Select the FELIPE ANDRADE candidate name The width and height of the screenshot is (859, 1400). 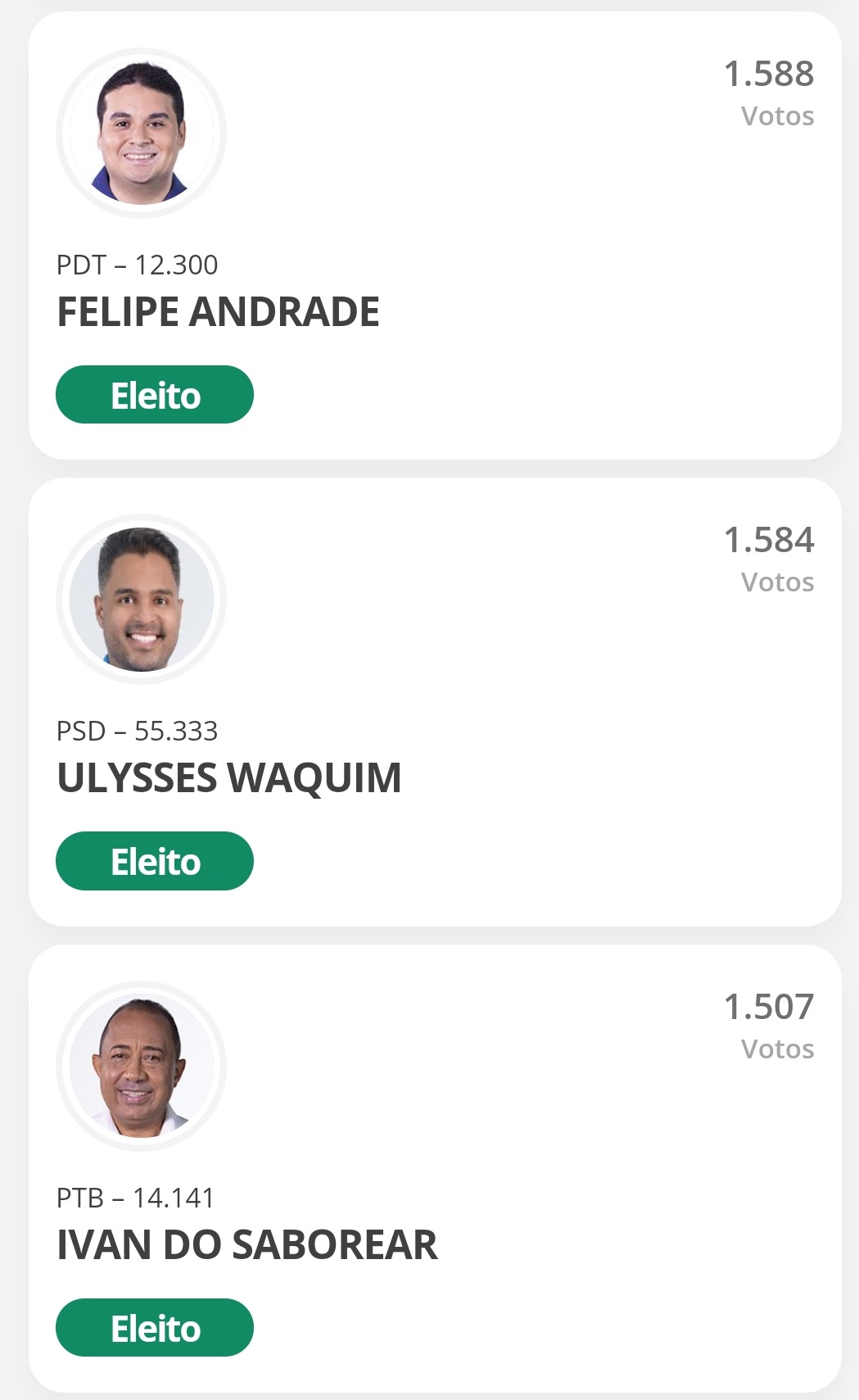[218, 312]
